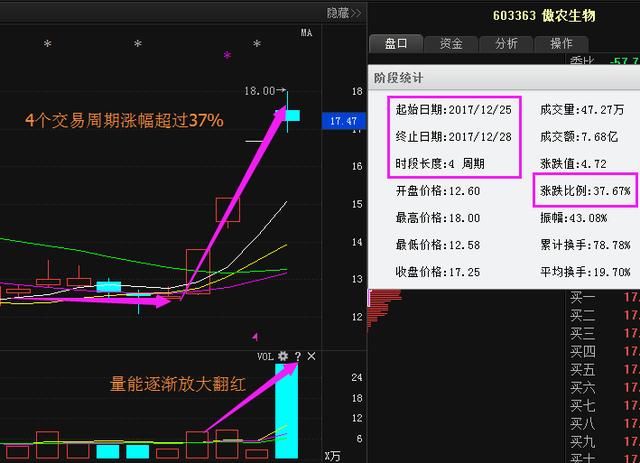Switch to the 分析 tab
This screenshot has width=640, height=463.
[506, 43]
